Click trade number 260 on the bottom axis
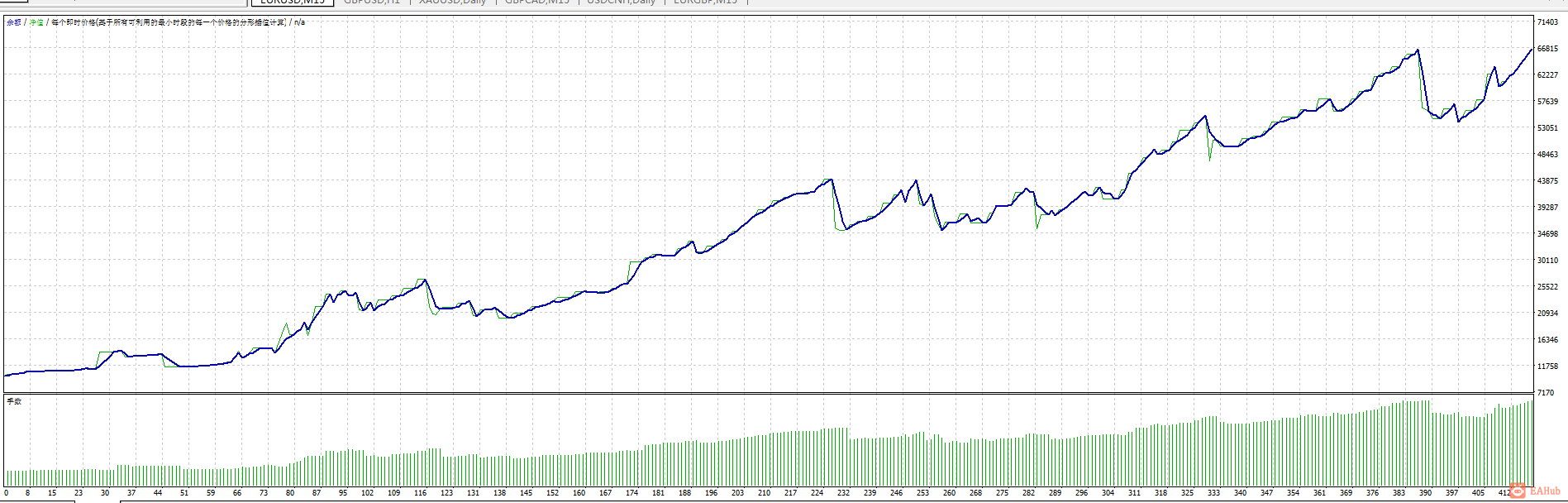The height and width of the screenshot is (503, 1568). tap(950, 493)
